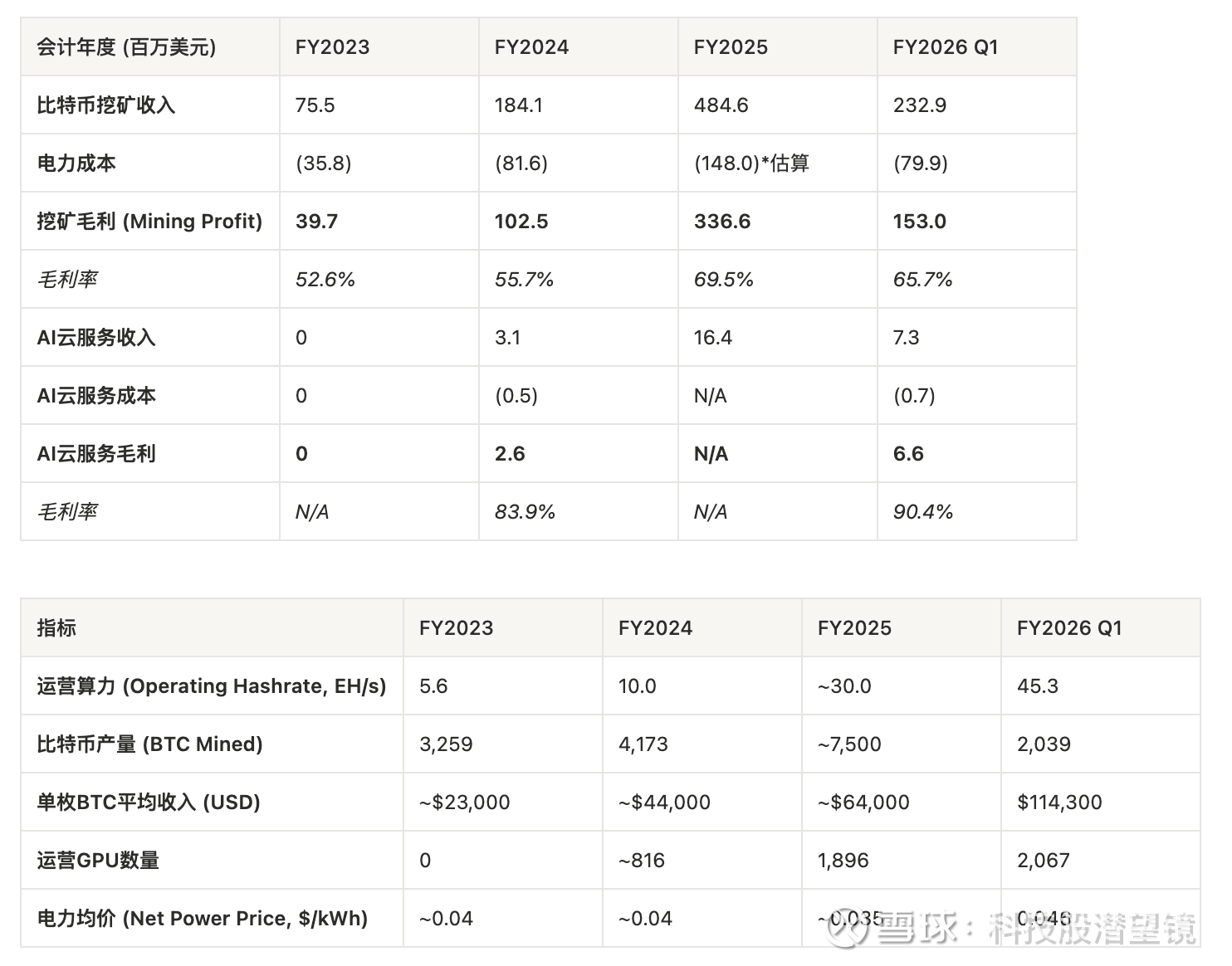
Task: Click the 90.4% AI margin cell
Action: [922, 512]
